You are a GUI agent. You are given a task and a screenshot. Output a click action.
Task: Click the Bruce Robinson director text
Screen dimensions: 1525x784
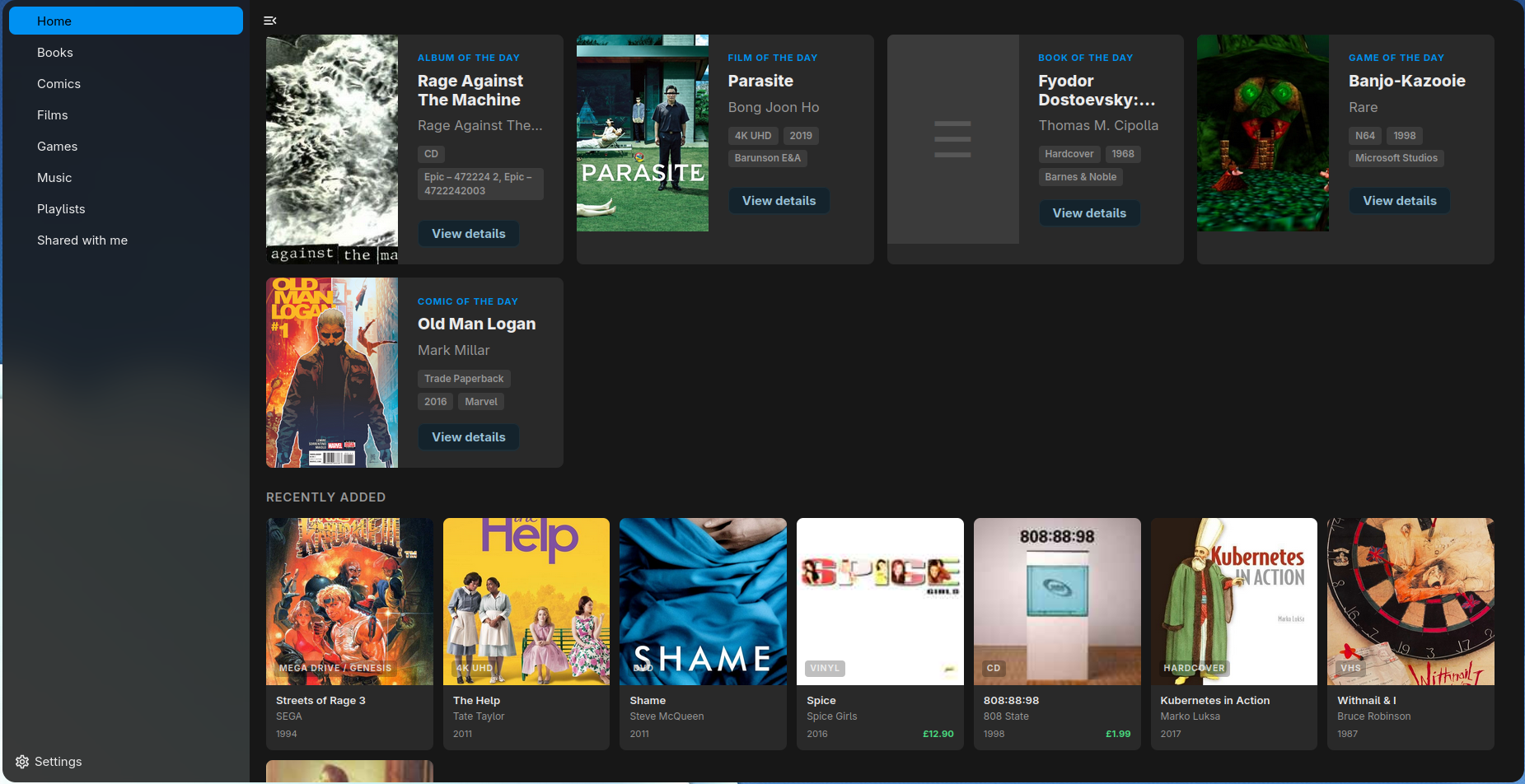[x=1374, y=716]
